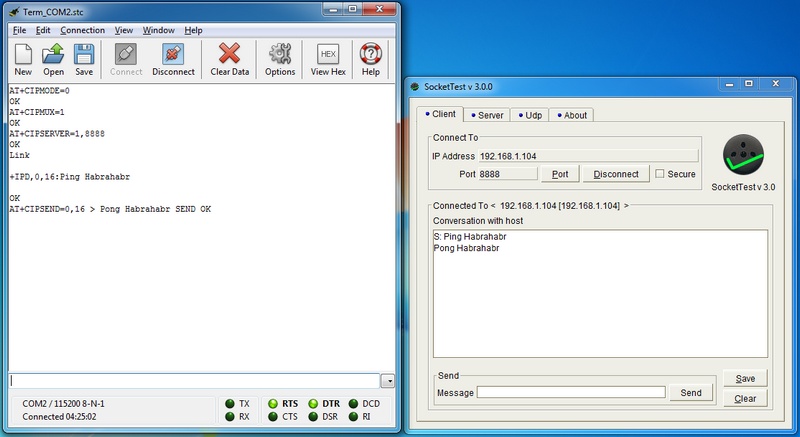Click the 'AT+CIPSEND=0,16' terminal line
Screen dimensions: 800x437
pos(110,209)
